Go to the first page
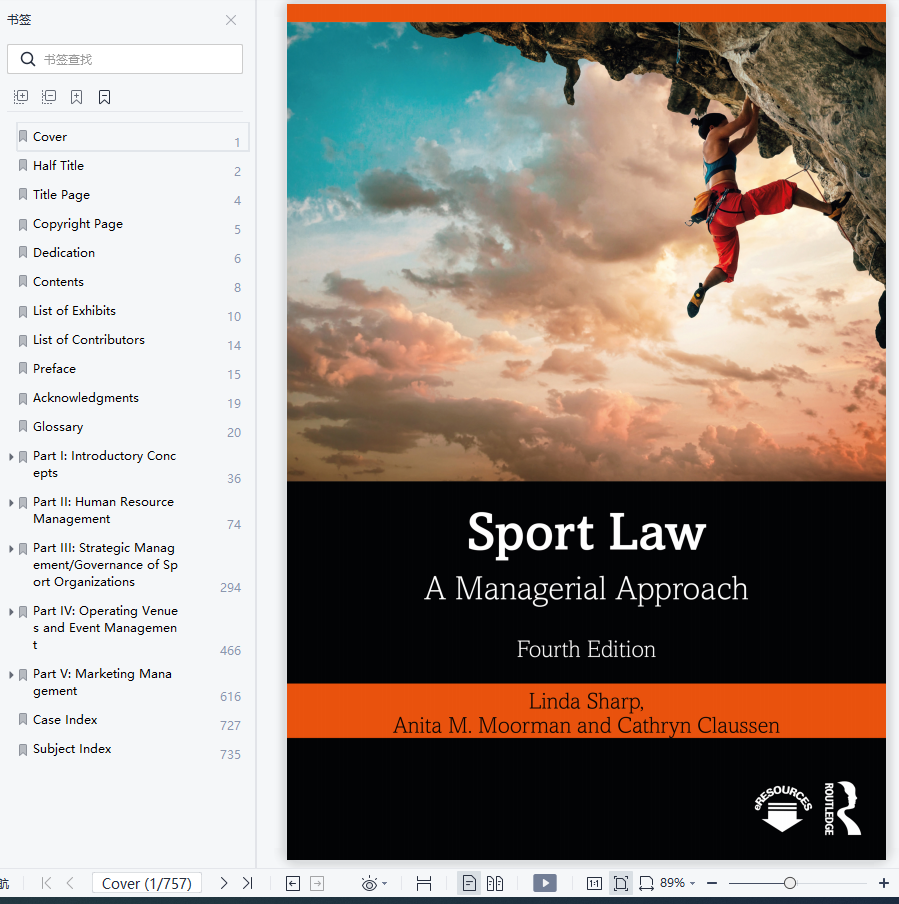This screenshot has height=904, width=899. click(x=47, y=883)
